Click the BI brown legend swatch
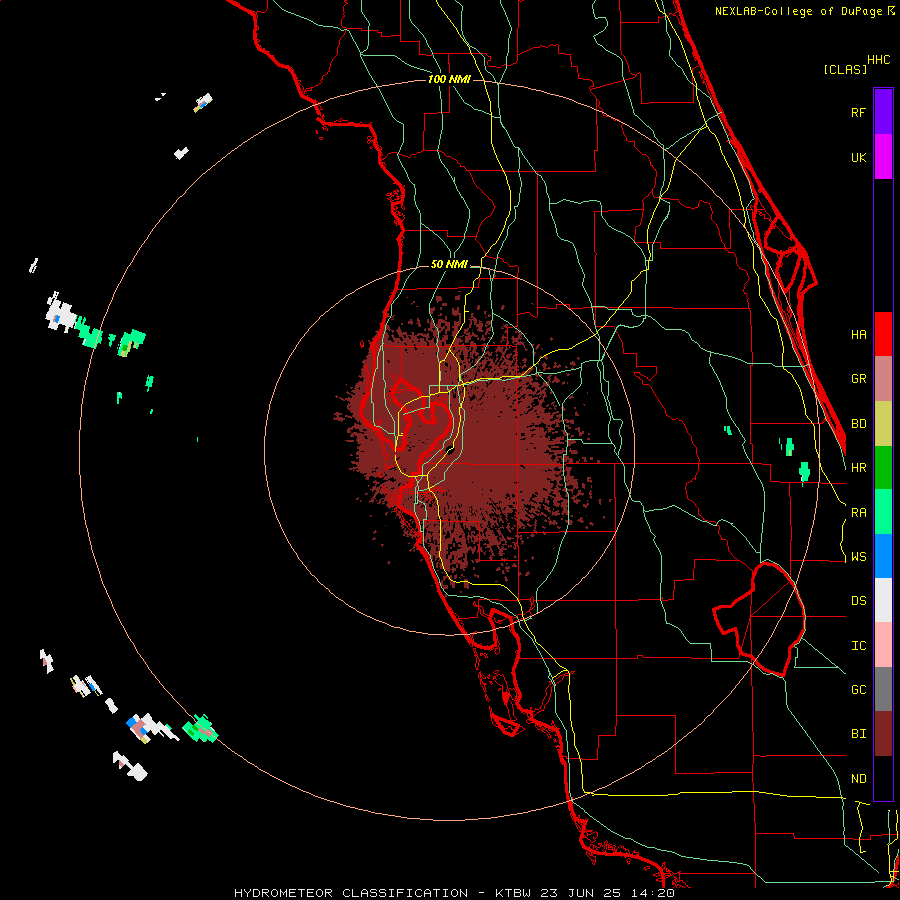This screenshot has height=900, width=900. pos(883,734)
